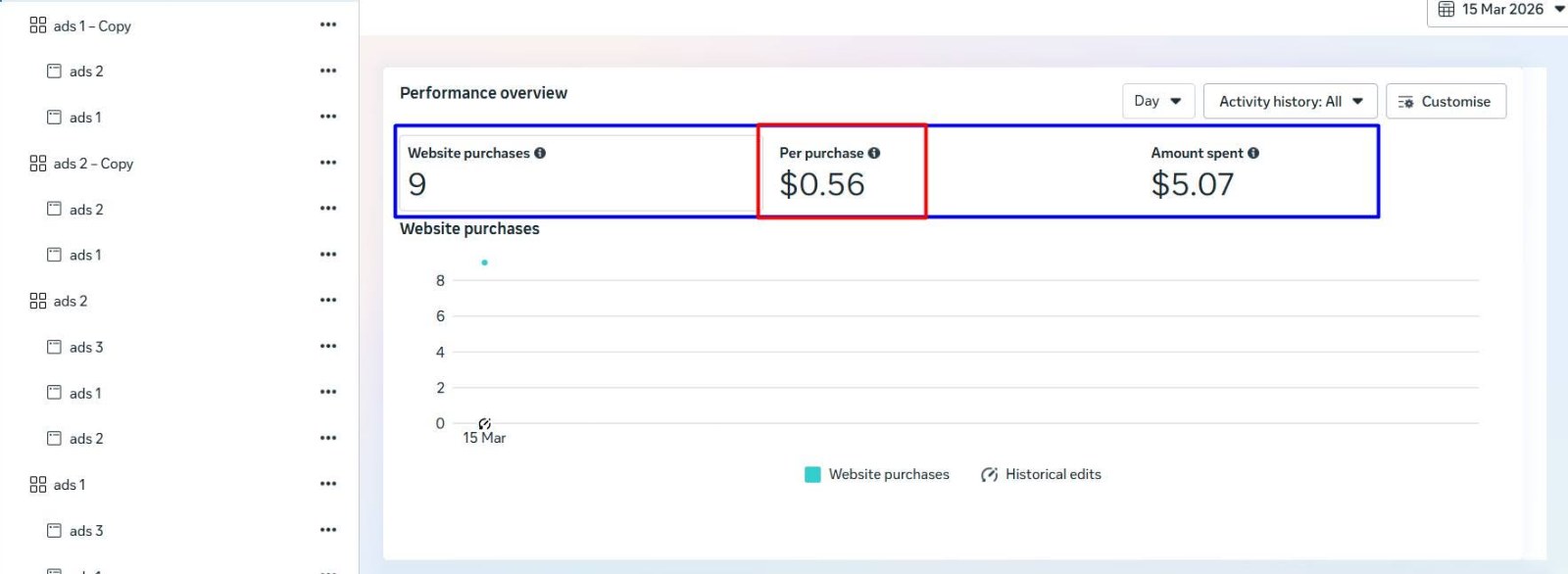Image resolution: width=1568 pixels, height=574 pixels.
Task: Open more options for ads 1 ad under ads 2 ad set
Action: pyautogui.click(x=328, y=392)
